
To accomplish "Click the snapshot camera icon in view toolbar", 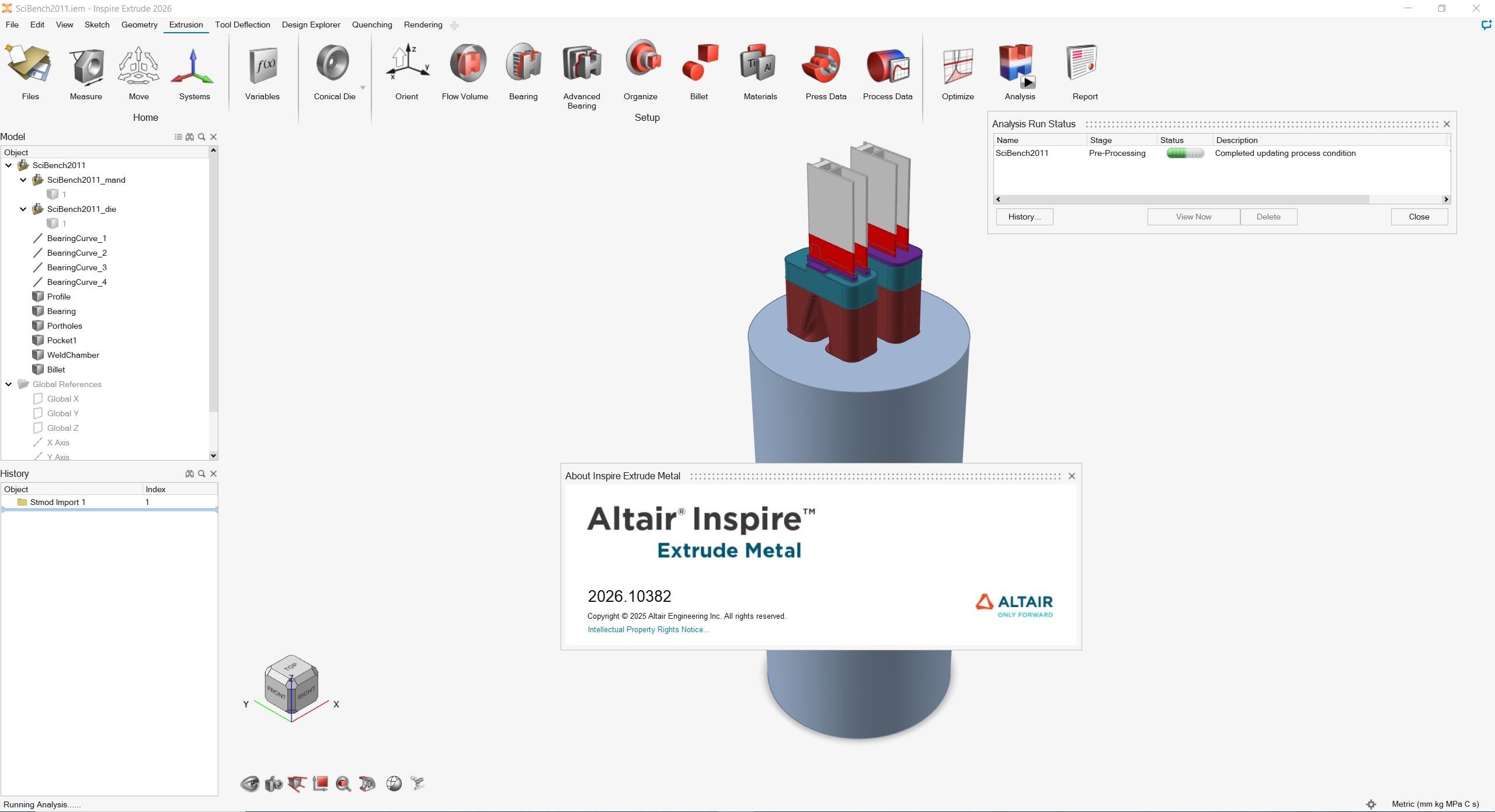I will 273,784.
